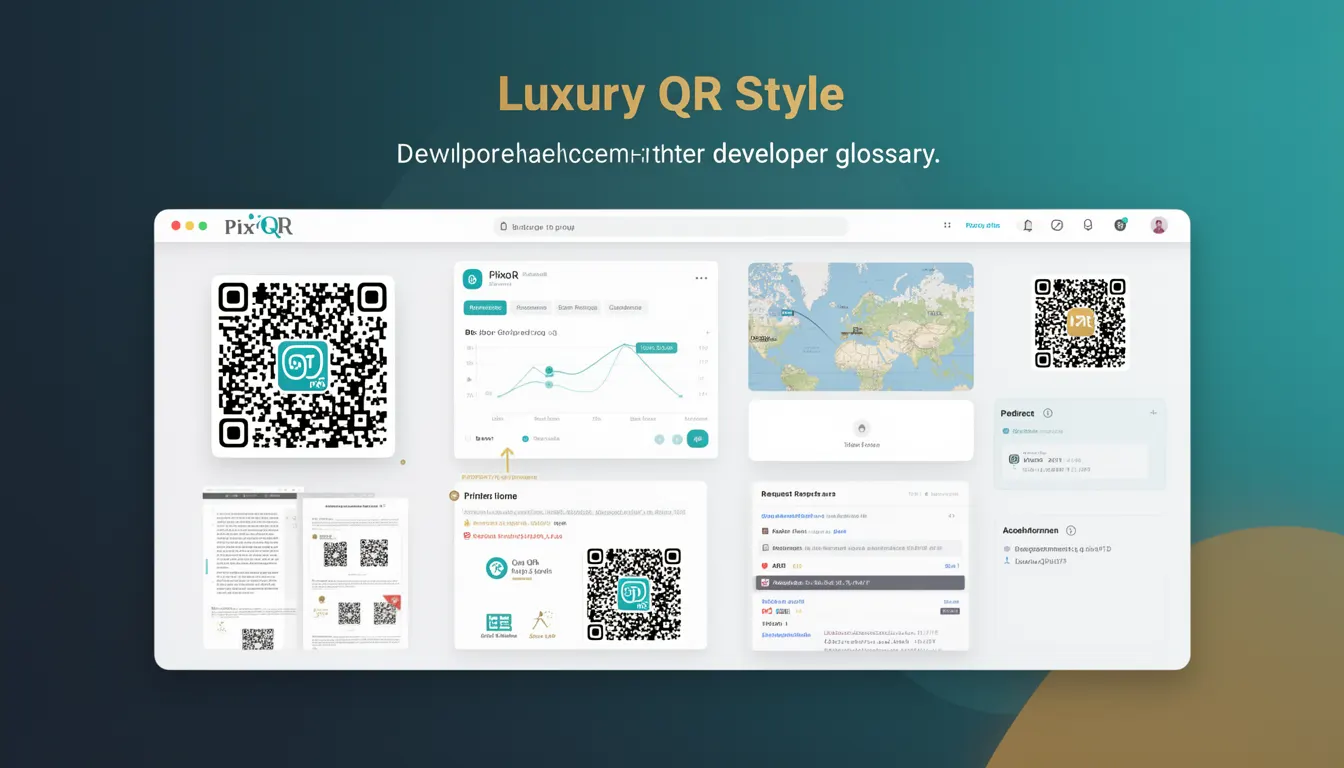This screenshot has height=768, width=1344.
Task: Select the QR code with gold center logo
Action: click(1081, 322)
